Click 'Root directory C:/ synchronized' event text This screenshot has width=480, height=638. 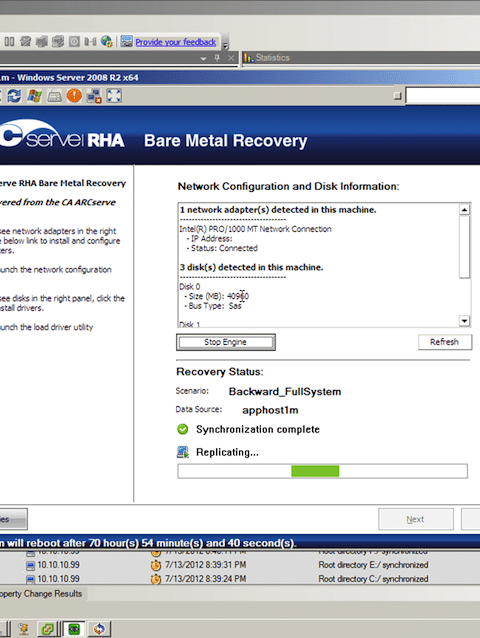click(373, 579)
